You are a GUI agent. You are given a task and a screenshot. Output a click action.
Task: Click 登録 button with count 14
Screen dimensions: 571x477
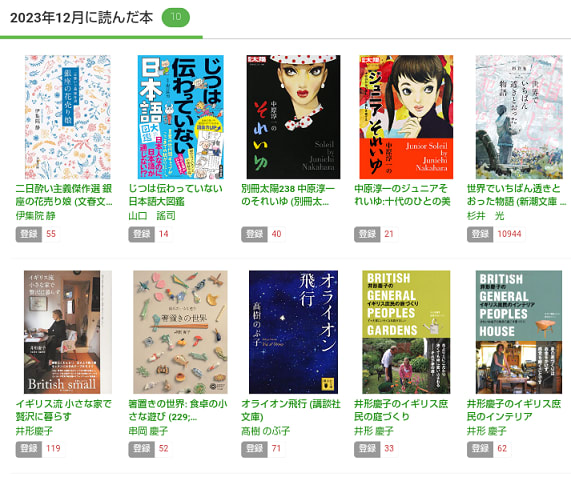pyautogui.click(x=142, y=234)
